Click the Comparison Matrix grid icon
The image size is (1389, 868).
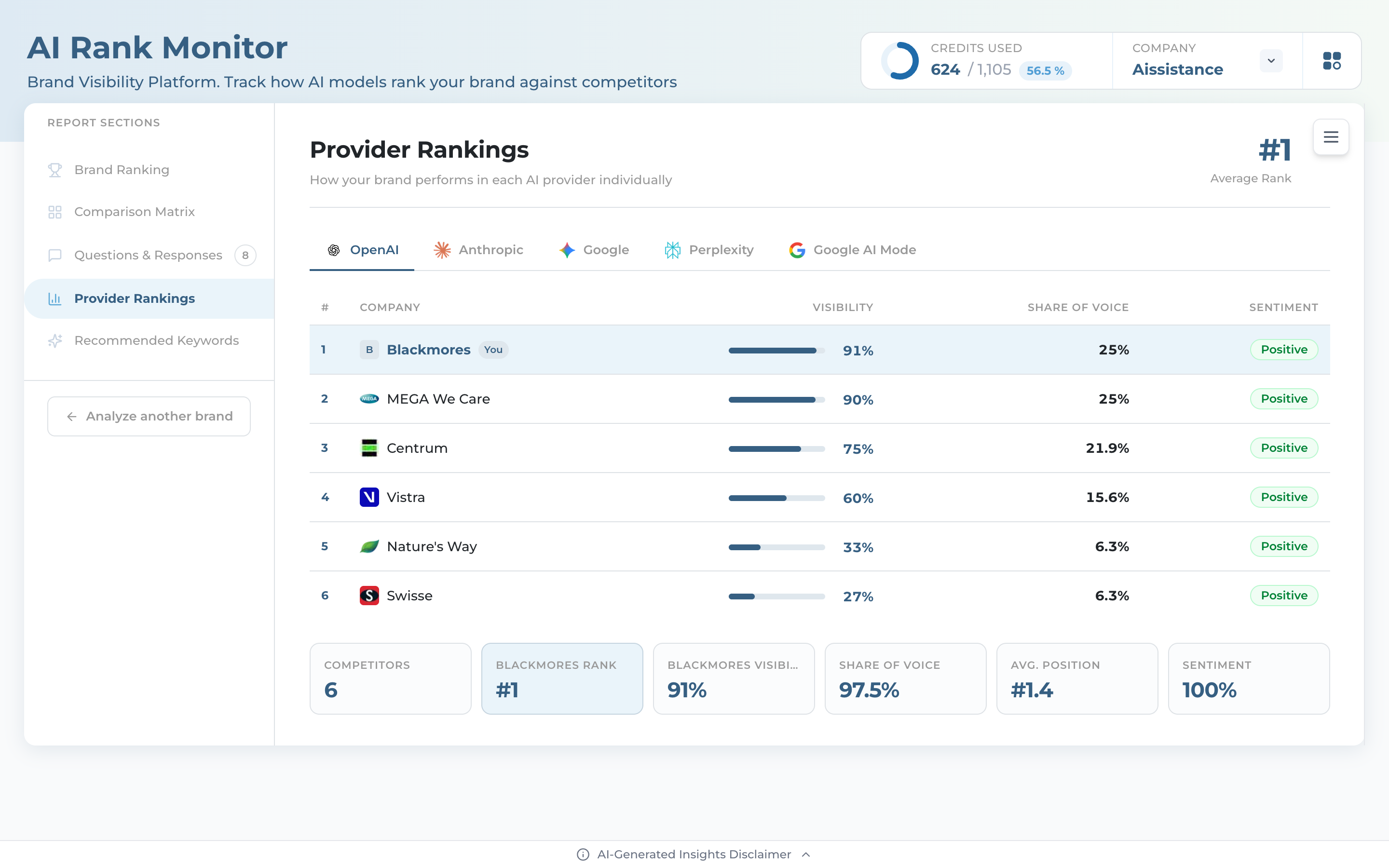54,212
